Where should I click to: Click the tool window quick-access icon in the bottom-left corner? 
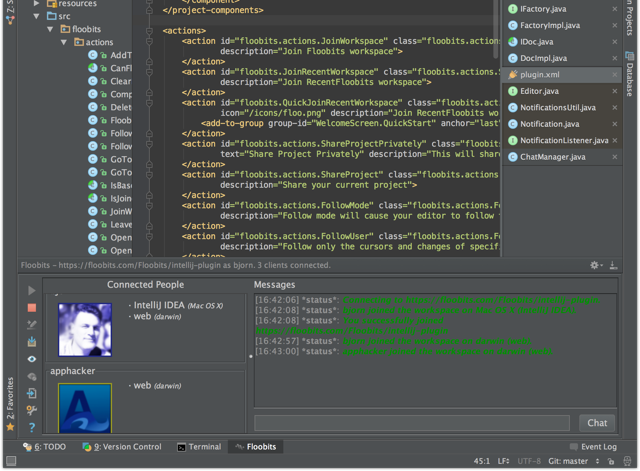click(x=11, y=461)
